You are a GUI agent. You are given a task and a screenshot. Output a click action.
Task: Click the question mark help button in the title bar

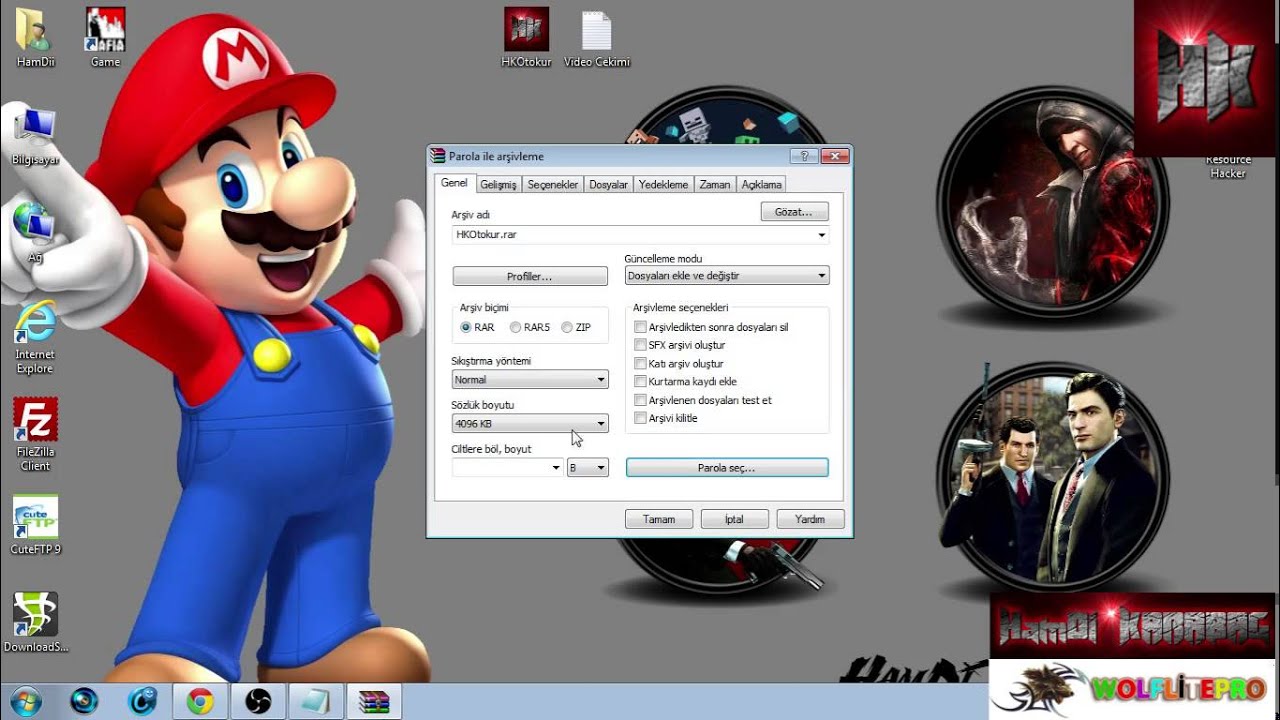click(804, 156)
